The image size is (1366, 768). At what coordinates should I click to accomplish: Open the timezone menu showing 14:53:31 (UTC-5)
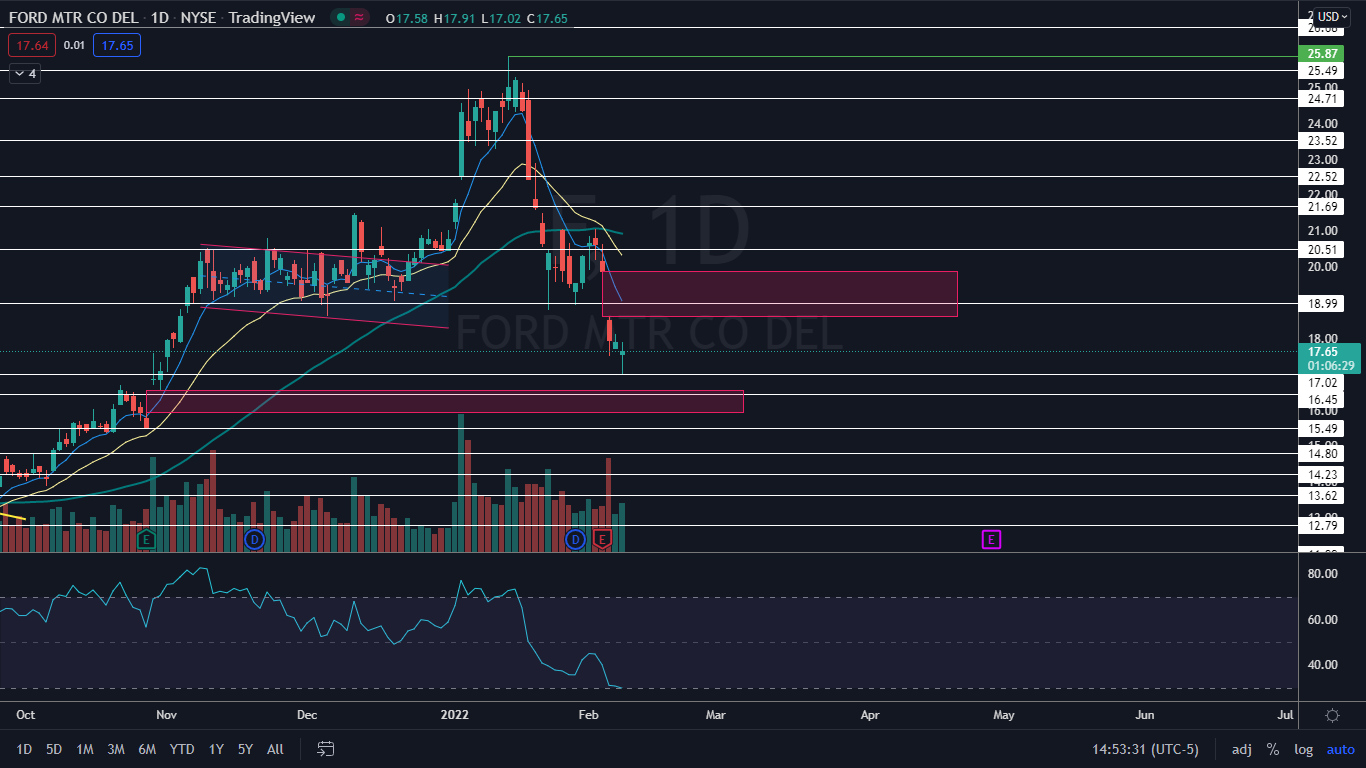click(1146, 749)
